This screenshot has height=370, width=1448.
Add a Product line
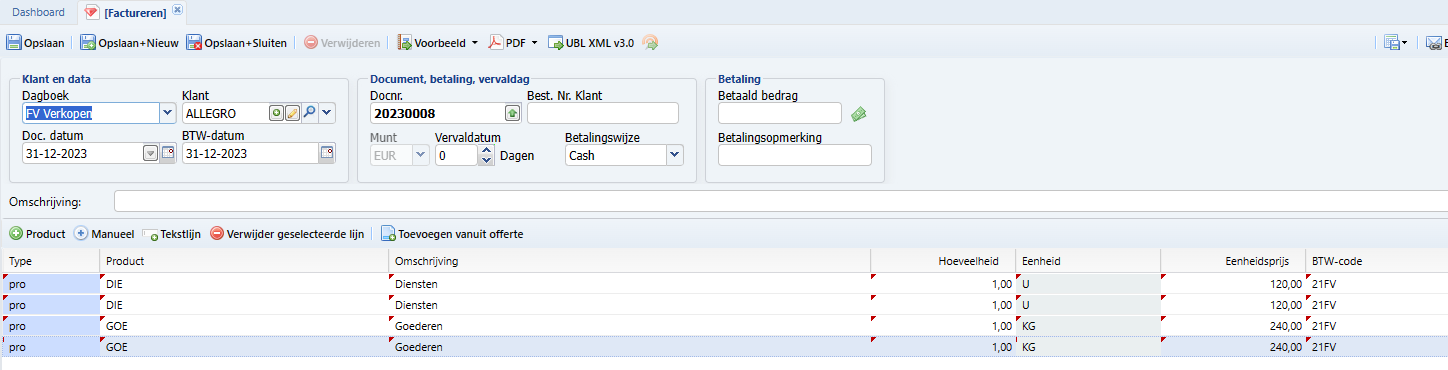tap(38, 234)
